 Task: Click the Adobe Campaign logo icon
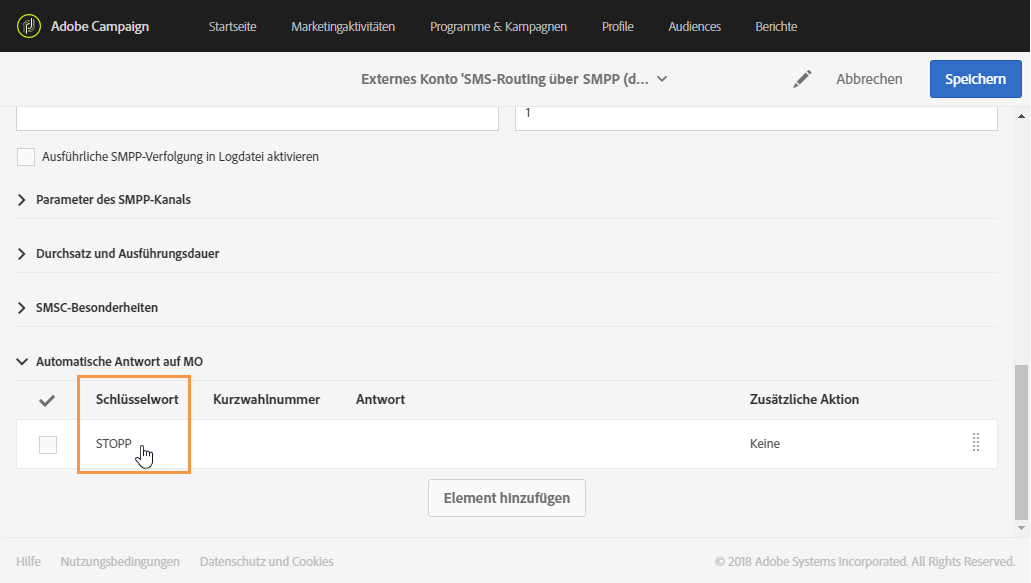coord(28,26)
